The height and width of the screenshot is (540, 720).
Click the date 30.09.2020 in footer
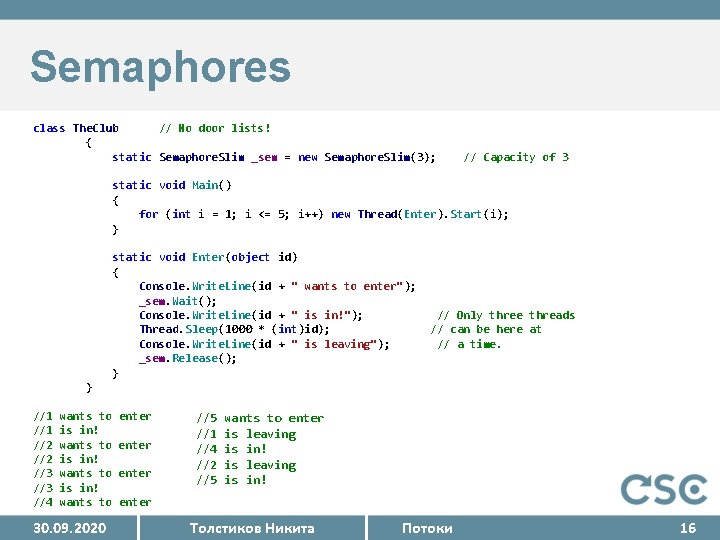(x=69, y=528)
